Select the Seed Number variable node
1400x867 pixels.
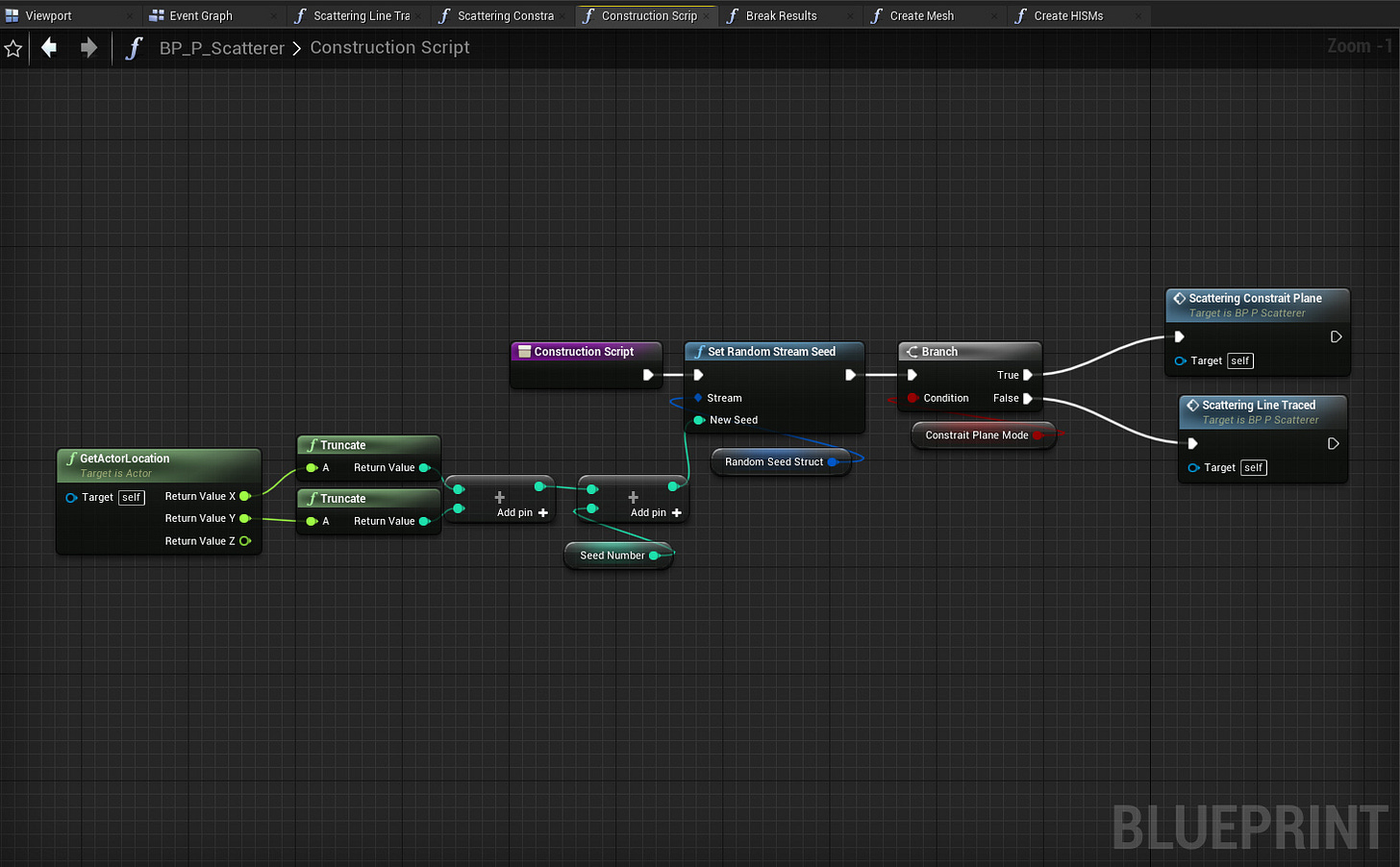tap(618, 556)
